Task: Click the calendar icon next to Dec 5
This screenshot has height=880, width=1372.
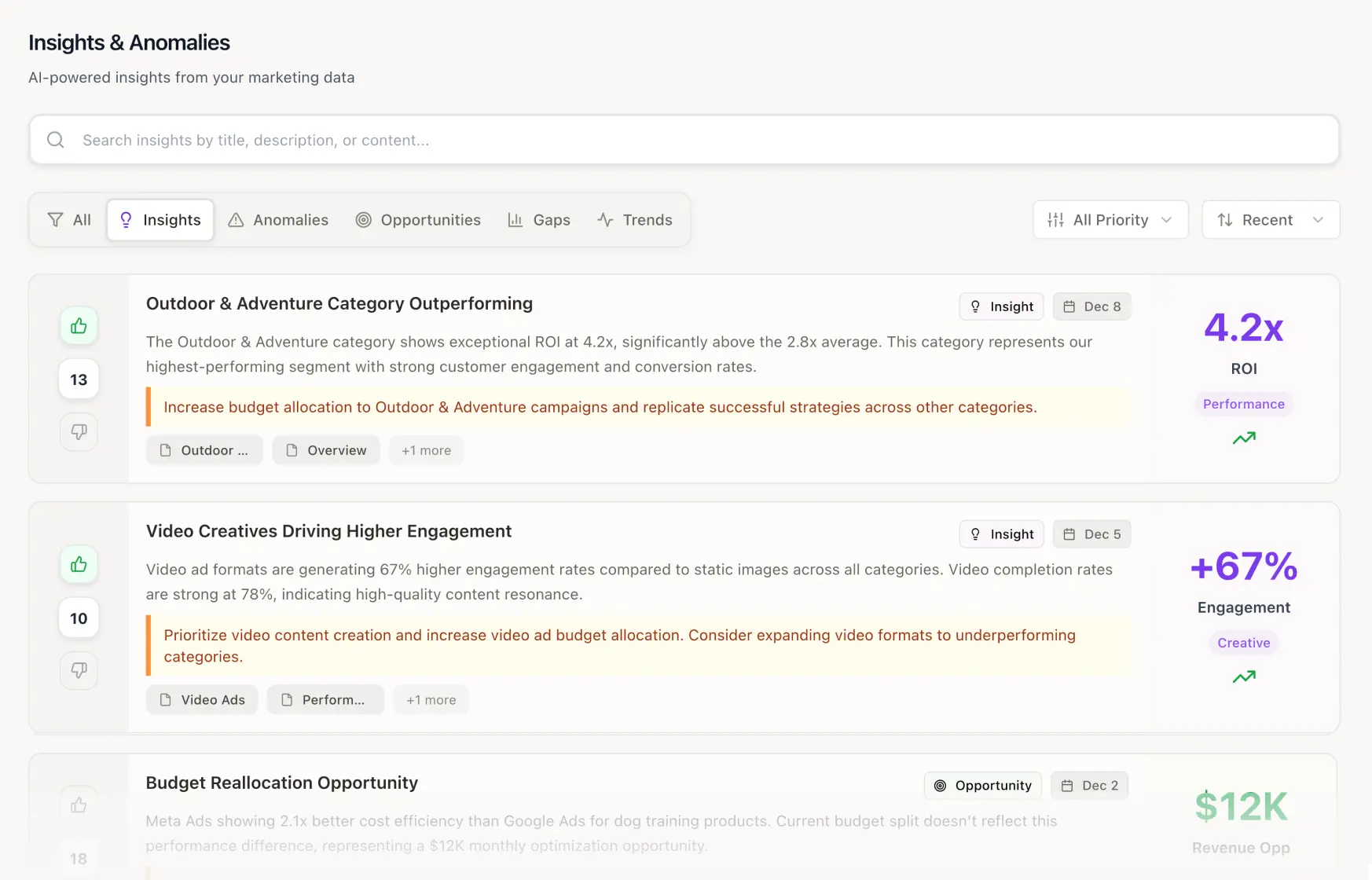Action: 1069,534
